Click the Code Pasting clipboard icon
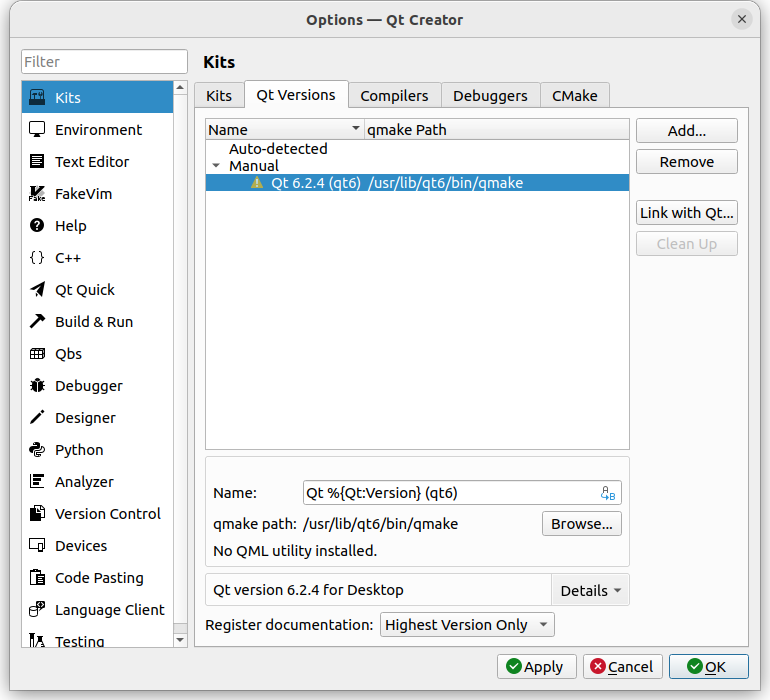This screenshot has width=770, height=700. [x=37, y=577]
